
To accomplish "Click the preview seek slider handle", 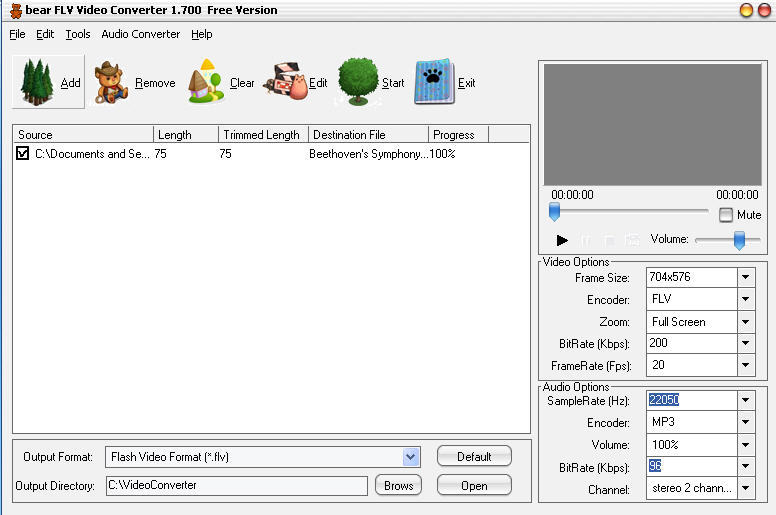I will 554,211.
